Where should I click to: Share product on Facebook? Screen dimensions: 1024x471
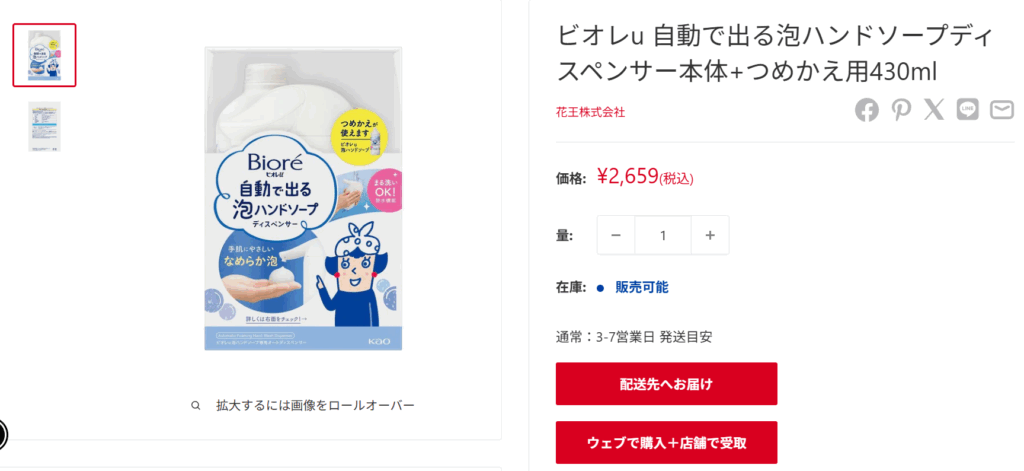tap(867, 110)
